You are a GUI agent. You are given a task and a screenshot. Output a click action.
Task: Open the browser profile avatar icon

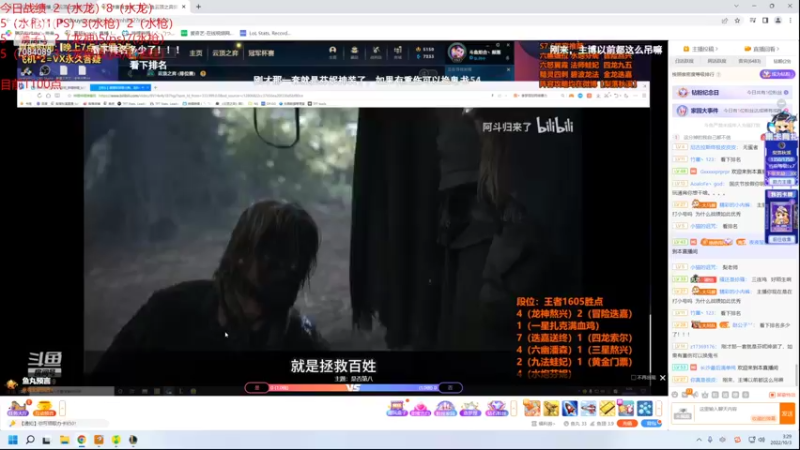pyautogui.click(x=778, y=20)
